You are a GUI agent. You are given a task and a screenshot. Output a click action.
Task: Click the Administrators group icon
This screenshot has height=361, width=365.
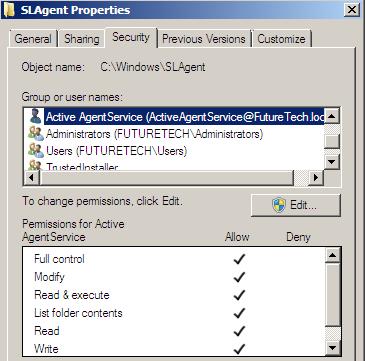click(x=36, y=134)
